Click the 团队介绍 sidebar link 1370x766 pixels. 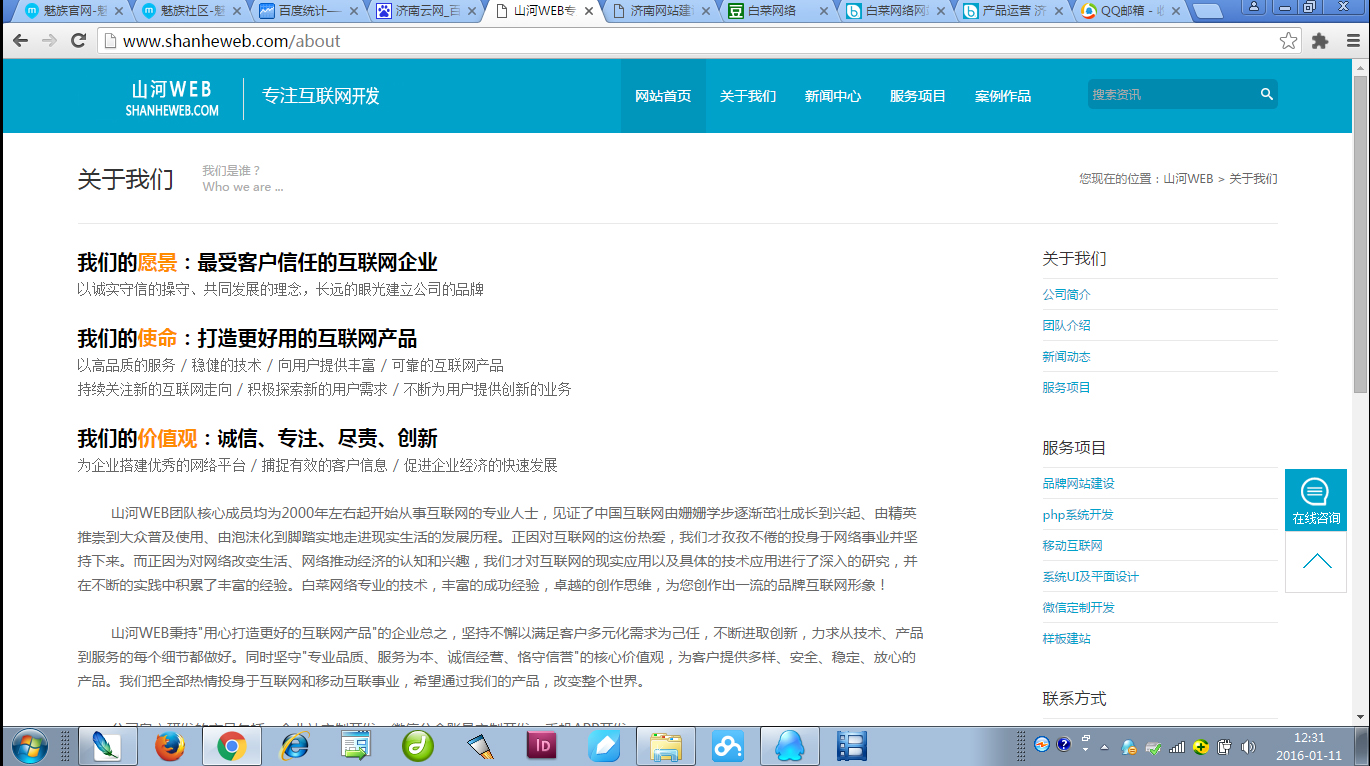coord(1066,326)
